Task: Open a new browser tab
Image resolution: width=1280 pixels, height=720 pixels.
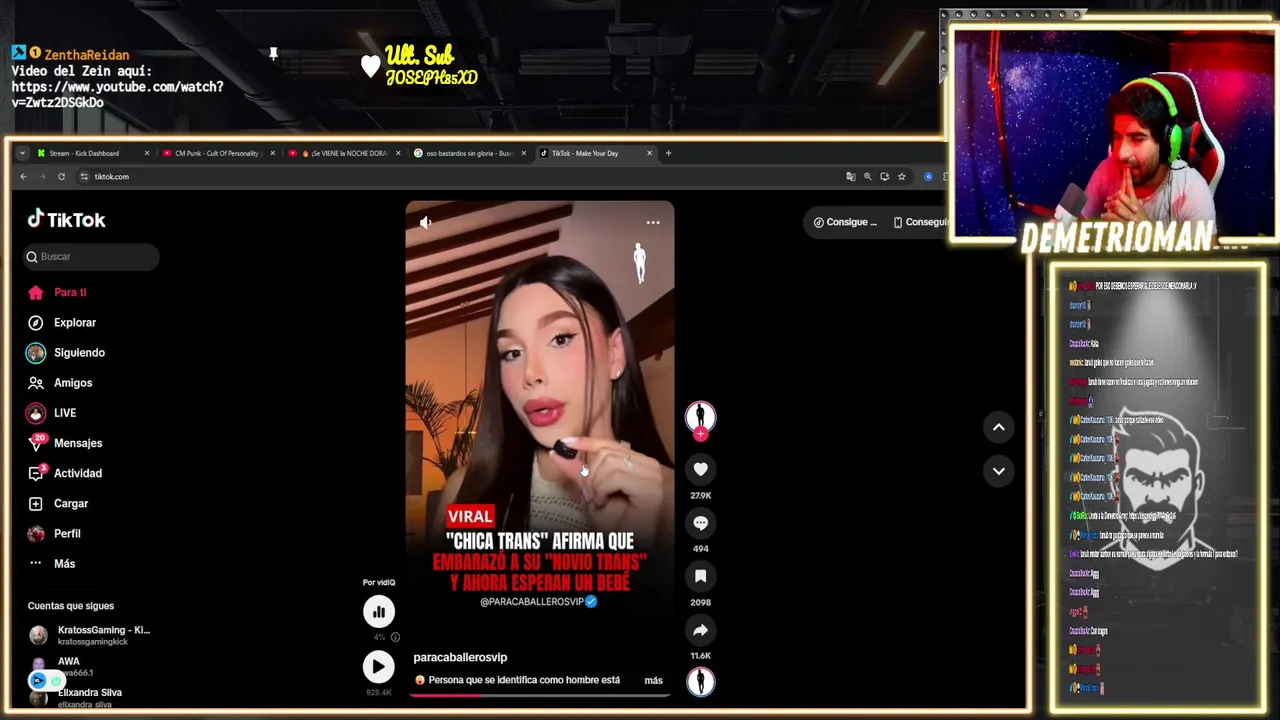Action: 669,153
